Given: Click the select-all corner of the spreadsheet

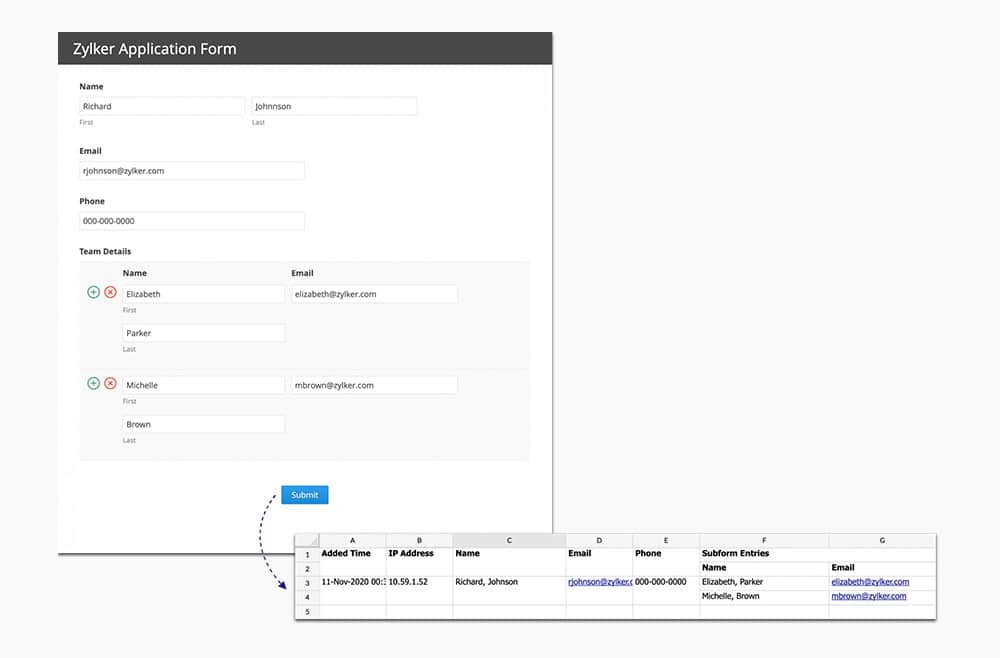Looking at the screenshot, I should tap(307, 540).
